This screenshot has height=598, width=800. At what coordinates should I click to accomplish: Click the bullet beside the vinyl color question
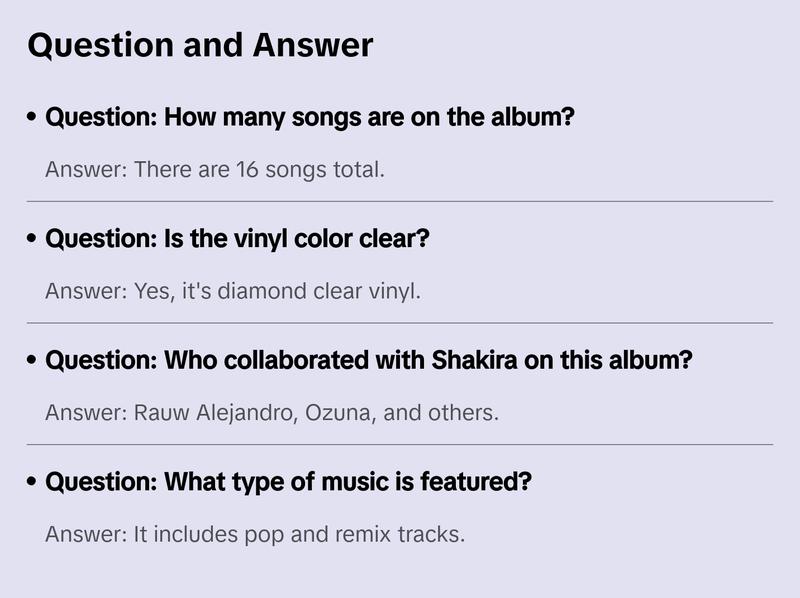click(33, 240)
